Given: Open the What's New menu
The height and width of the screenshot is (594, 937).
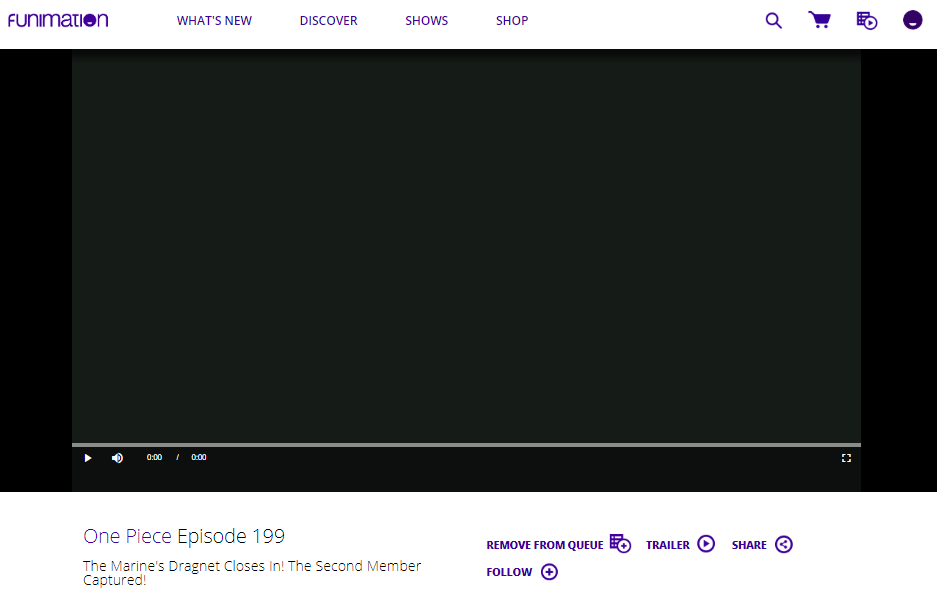Looking at the screenshot, I should coord(214,20).
